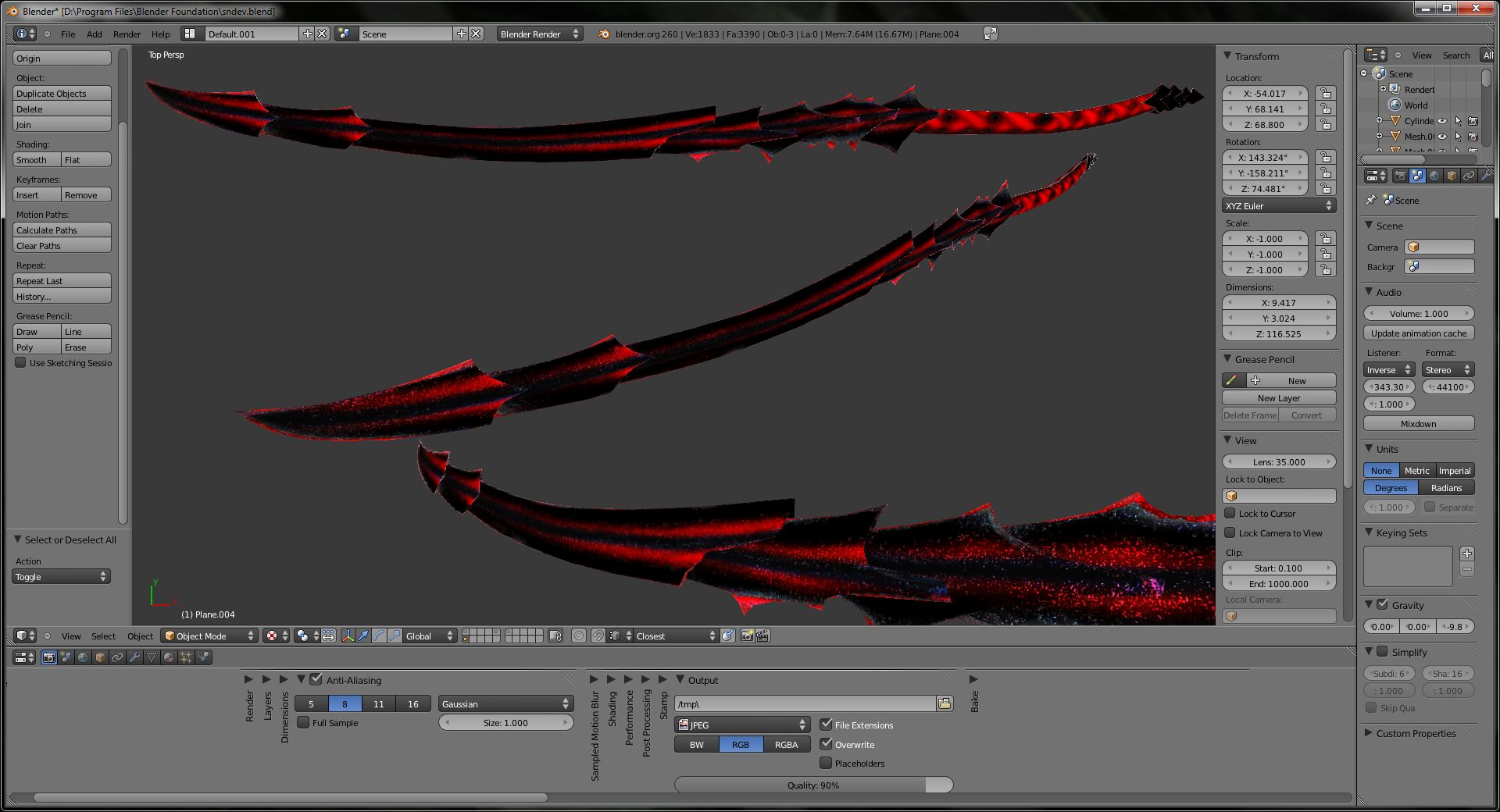
Task: Click the Calculate Paths button
Action: [x=62, y=230]
